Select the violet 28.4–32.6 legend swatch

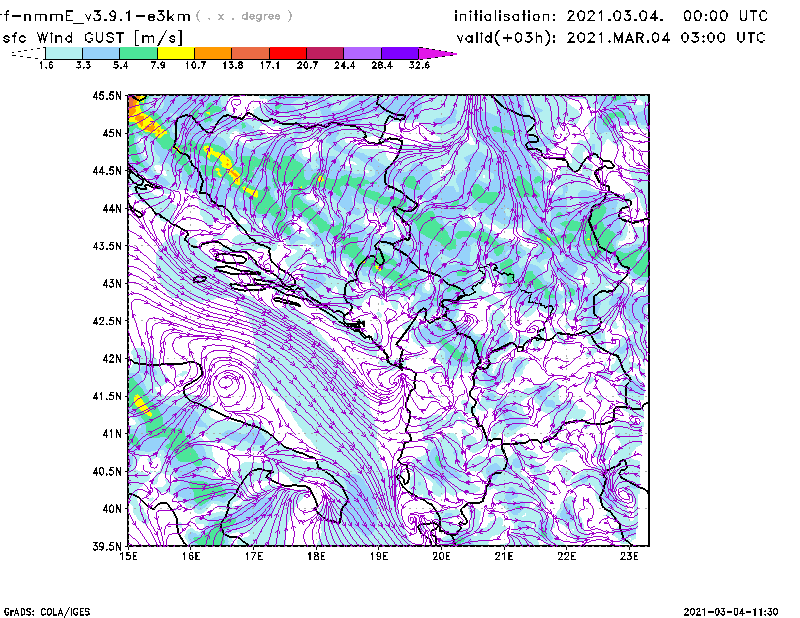coord(400,53)
